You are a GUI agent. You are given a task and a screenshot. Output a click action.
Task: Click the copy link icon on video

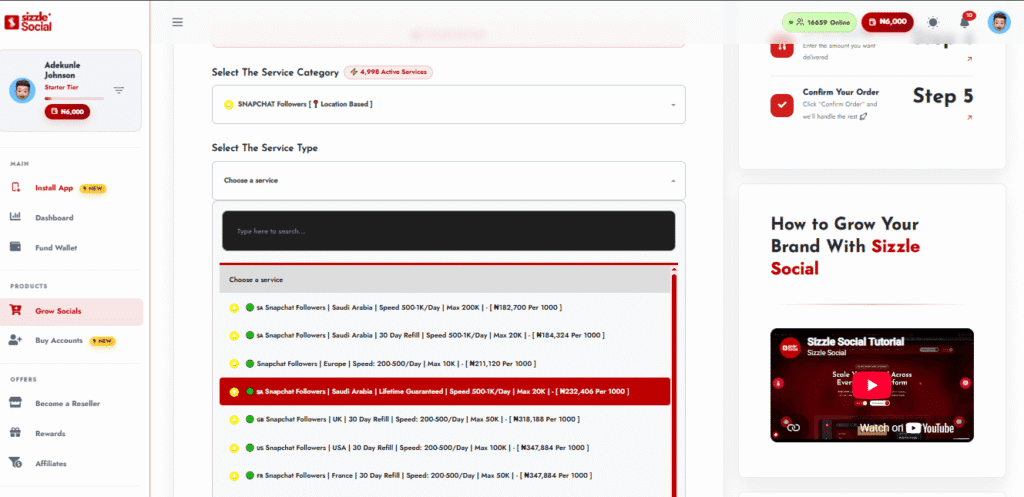click(793, 428)
